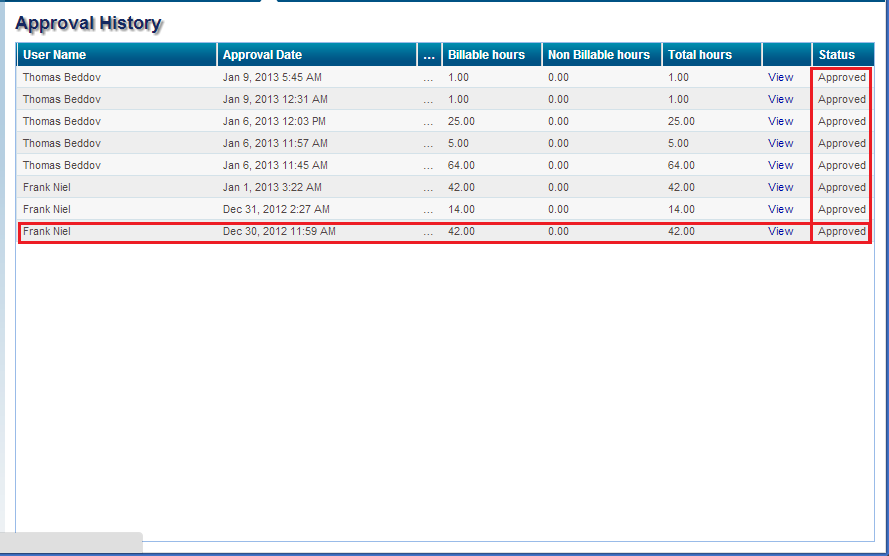Click the Non Billable hours column header
The height and width of the screenshot is (556, 889).
(x=599, y=55)
